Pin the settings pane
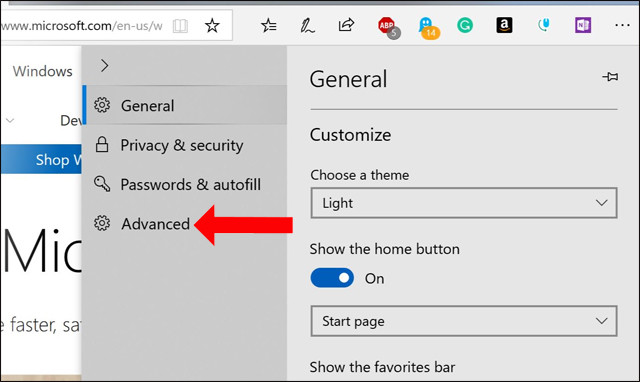 [610, 76]
